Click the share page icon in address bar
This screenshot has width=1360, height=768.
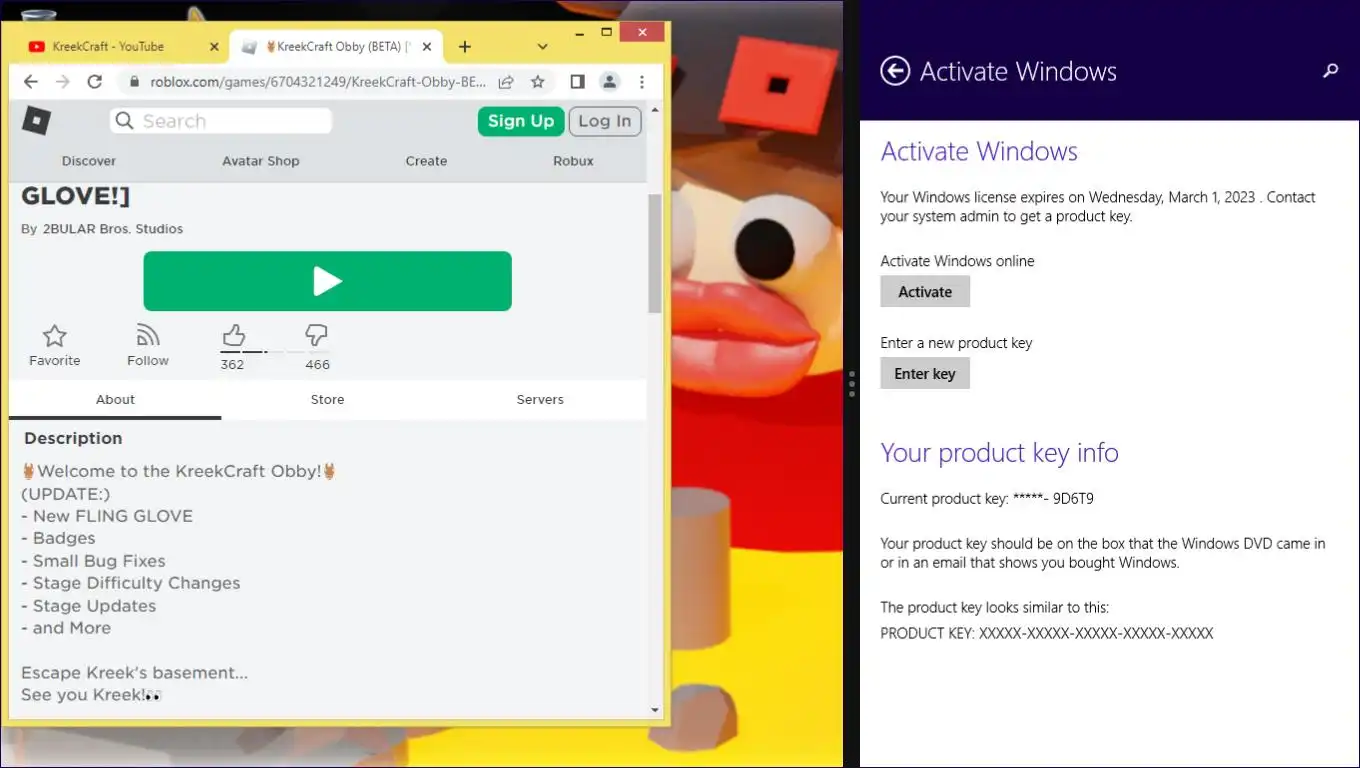click(x=506, y=82)
